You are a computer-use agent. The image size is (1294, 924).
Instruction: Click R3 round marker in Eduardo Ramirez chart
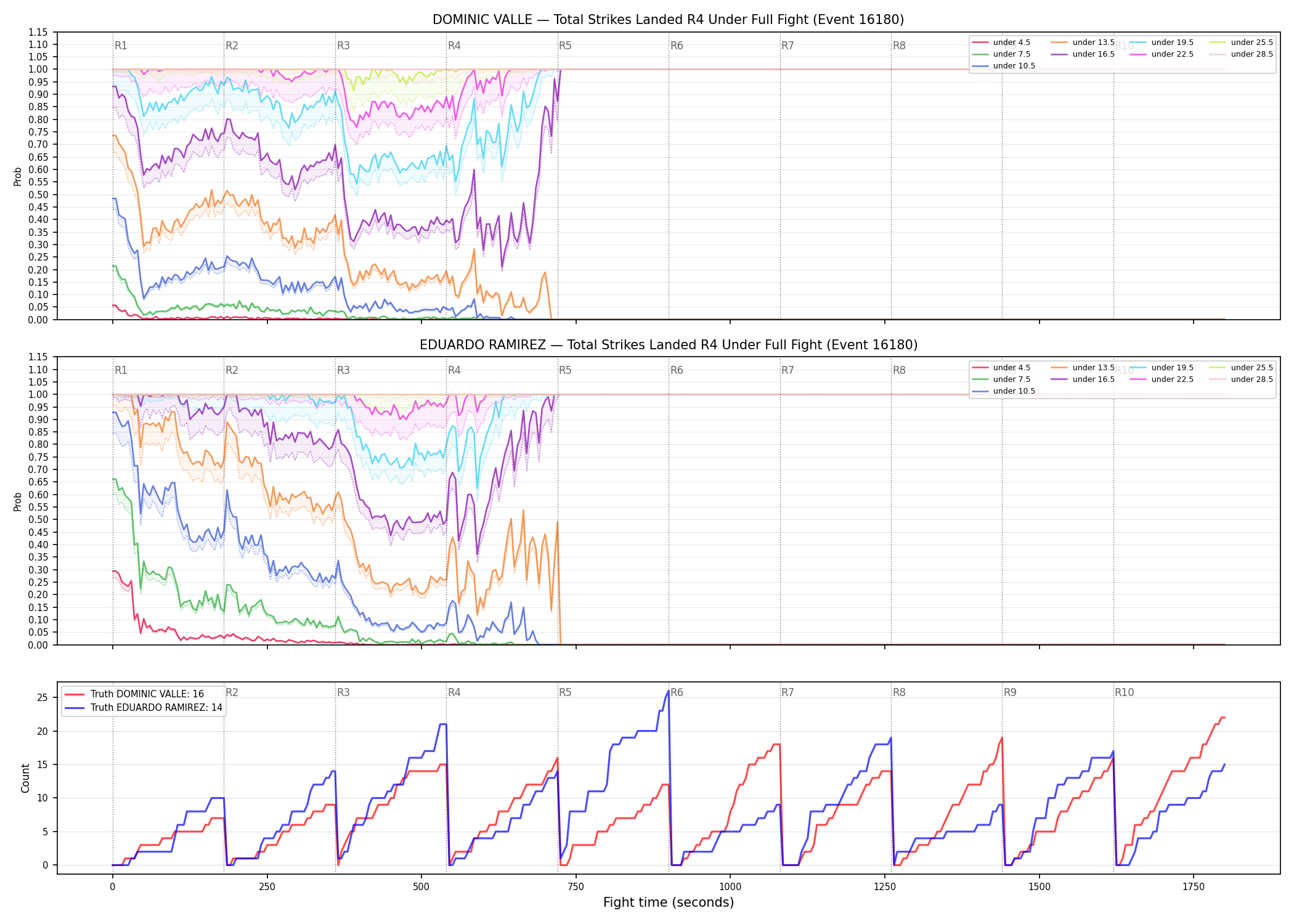coord(343,370)
